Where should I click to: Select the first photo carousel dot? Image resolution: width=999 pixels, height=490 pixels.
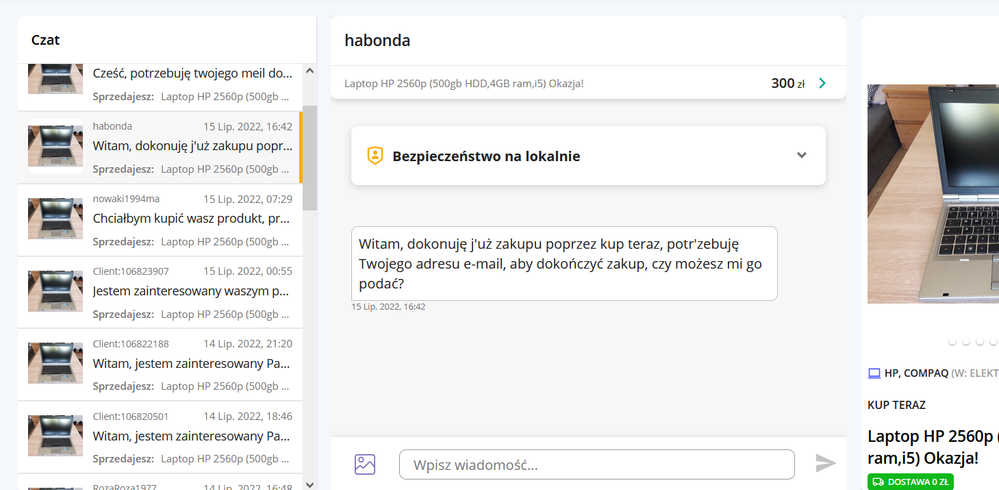click(x=952, y=342)
